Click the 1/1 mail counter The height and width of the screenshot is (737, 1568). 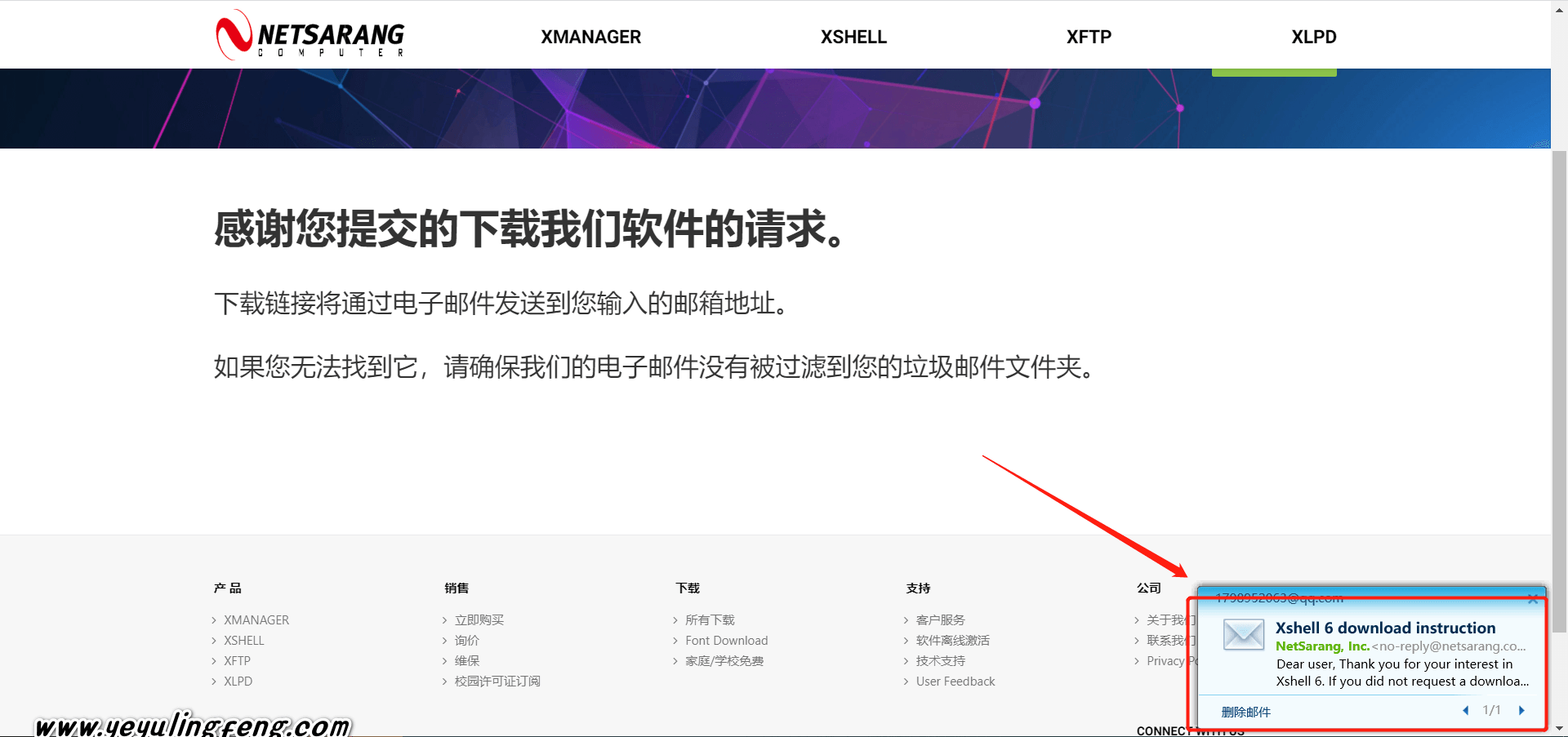coord(1492,711)
